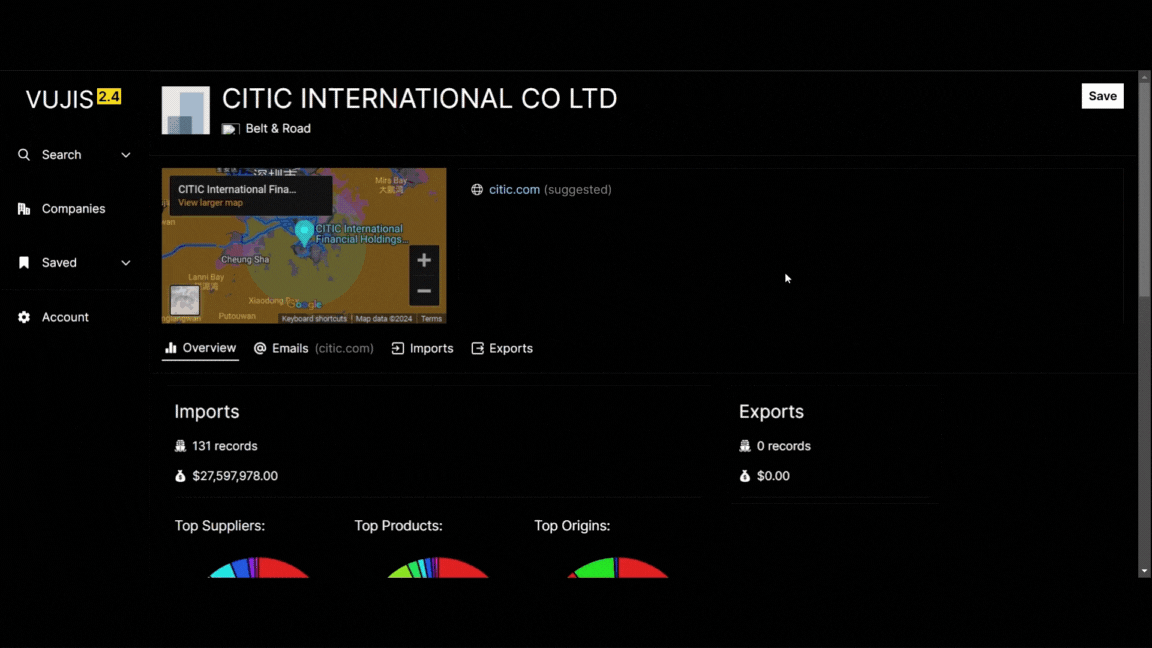Open the citic.com website link
The image size is (1152, 648).
(514, 190)
